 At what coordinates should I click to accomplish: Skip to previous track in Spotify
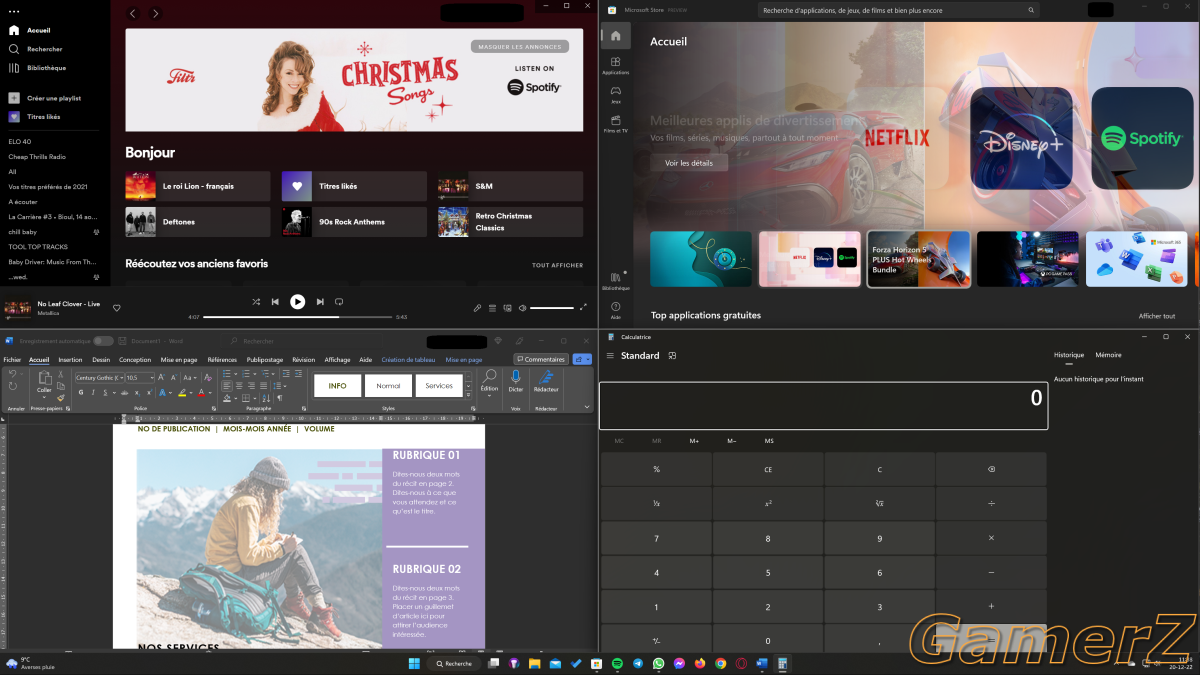point(275,301)
